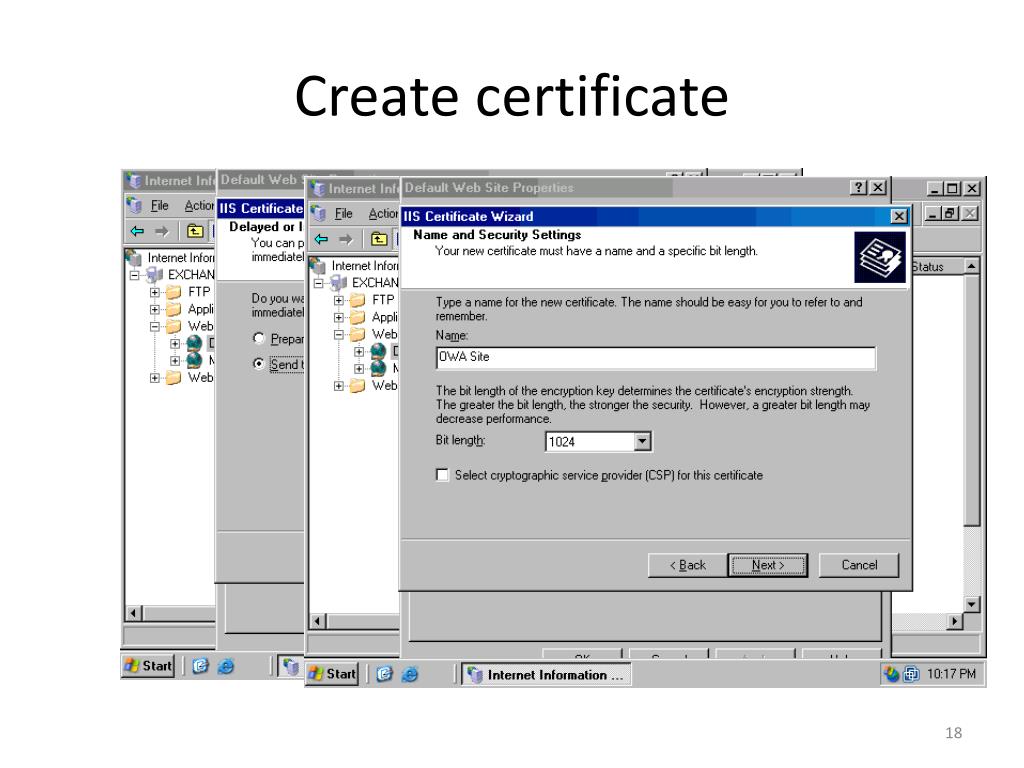Close the IIS Certificate Wizard dialog
The height and width of the screenshot is (768, 1024).
coord(899,216)
